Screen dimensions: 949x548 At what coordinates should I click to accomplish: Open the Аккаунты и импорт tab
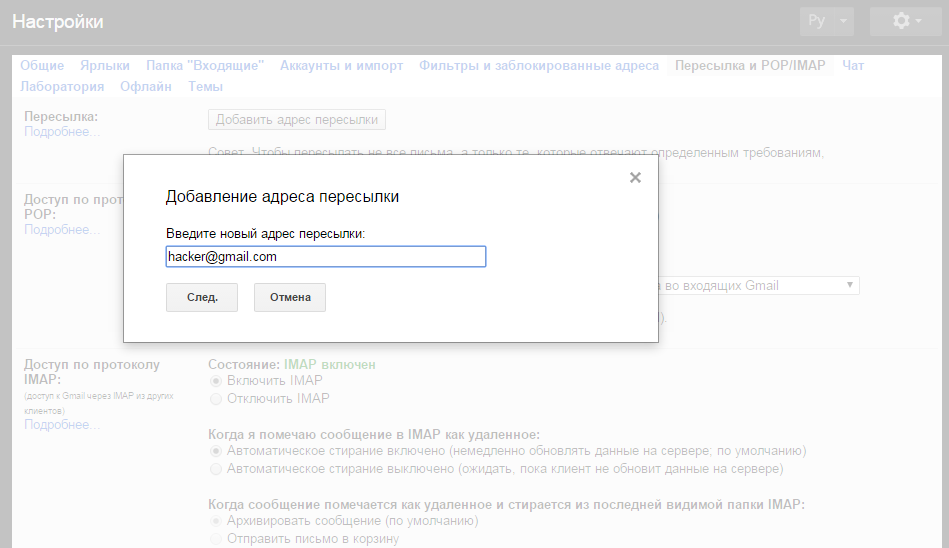[341, 65]
